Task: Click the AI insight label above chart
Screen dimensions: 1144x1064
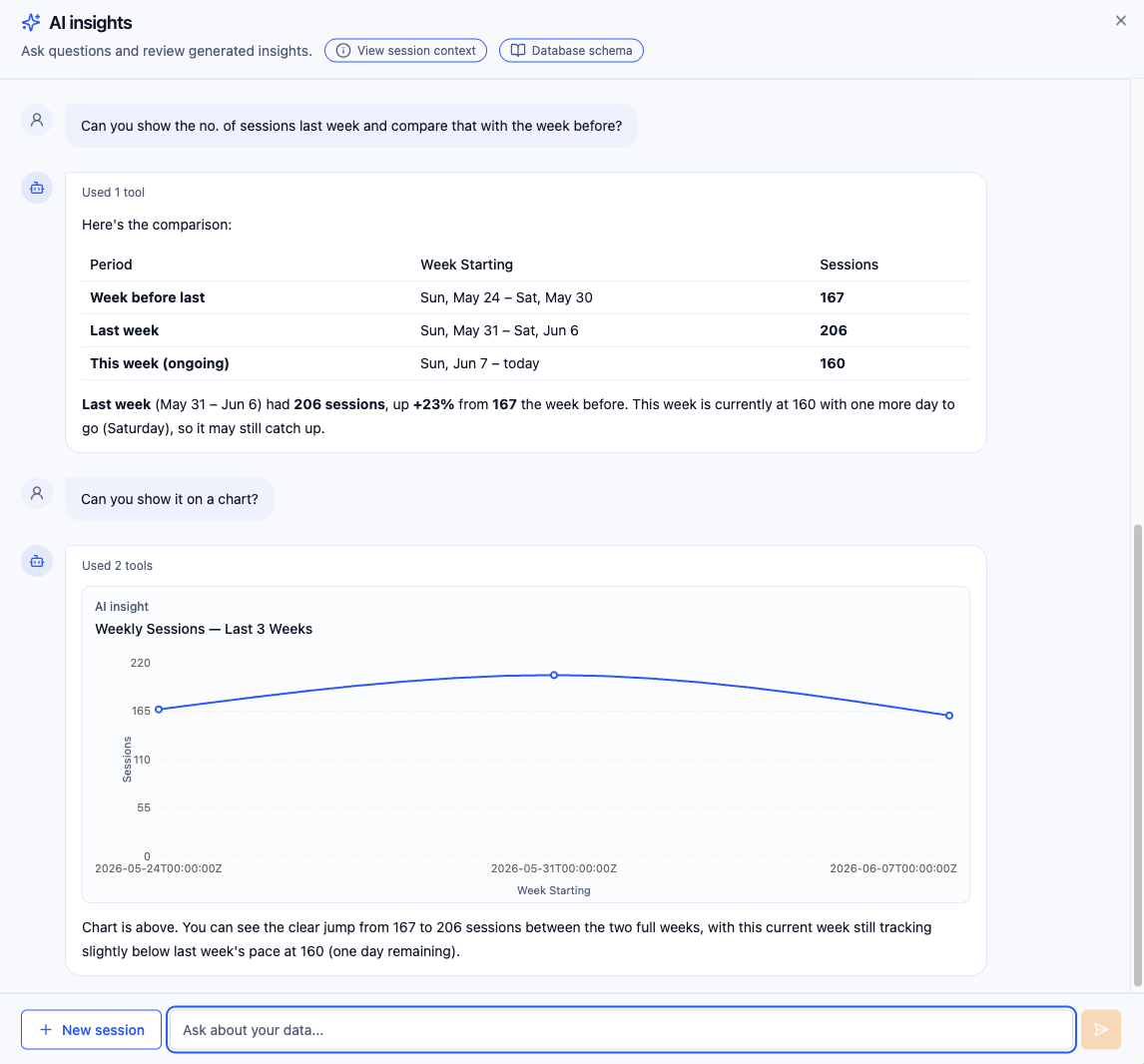Action: tap(122, 607)
